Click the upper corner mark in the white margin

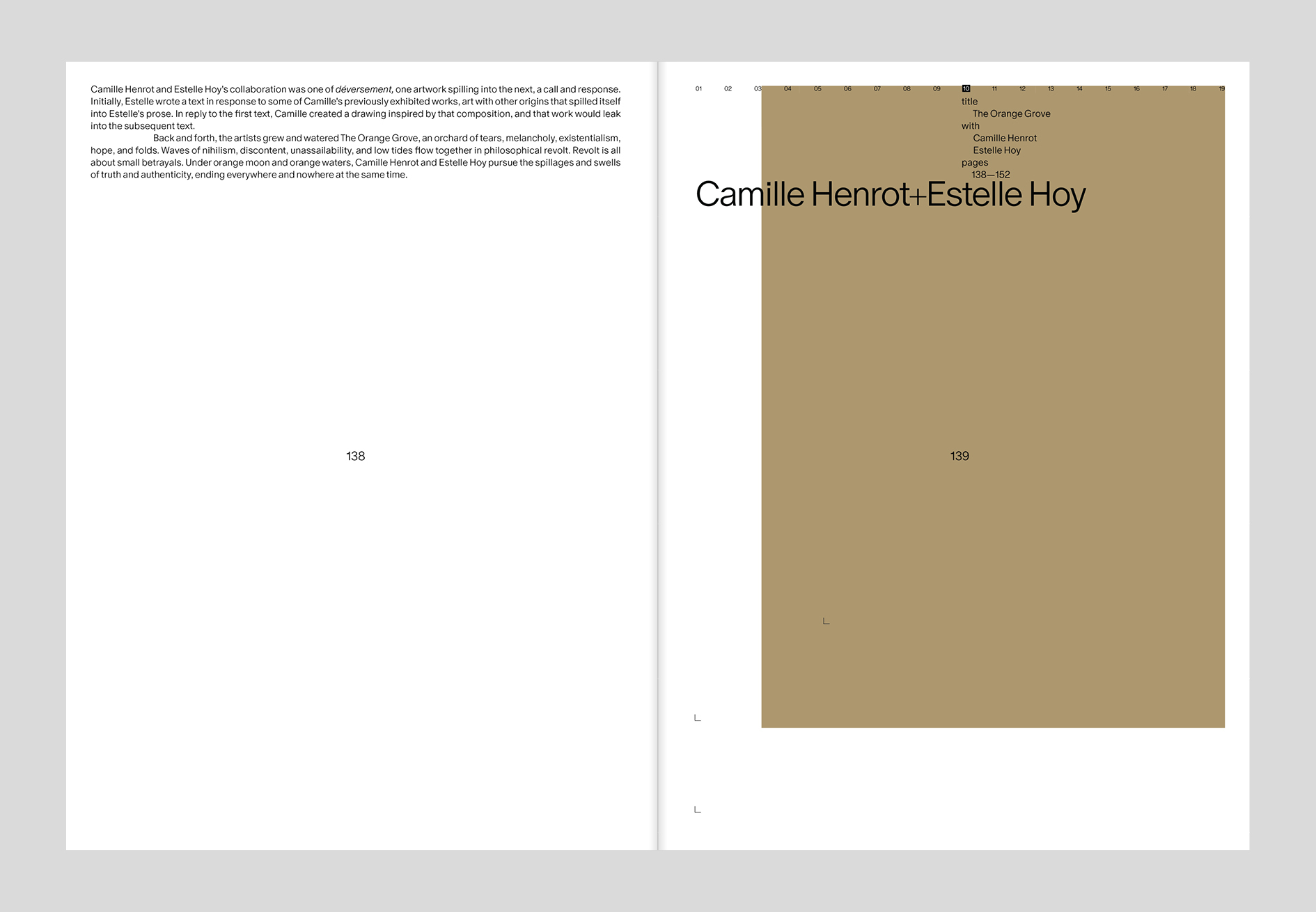(x=697, y=718)
